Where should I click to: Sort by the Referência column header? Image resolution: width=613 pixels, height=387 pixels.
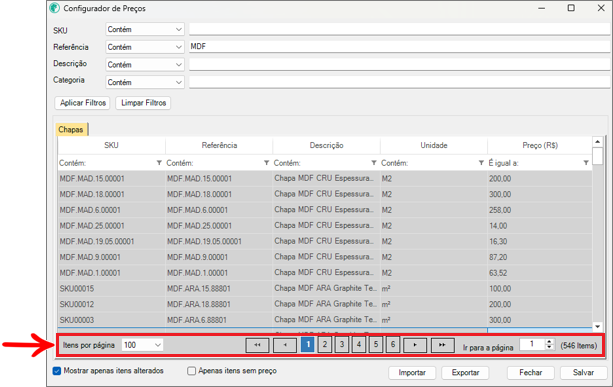click(219, 145)
